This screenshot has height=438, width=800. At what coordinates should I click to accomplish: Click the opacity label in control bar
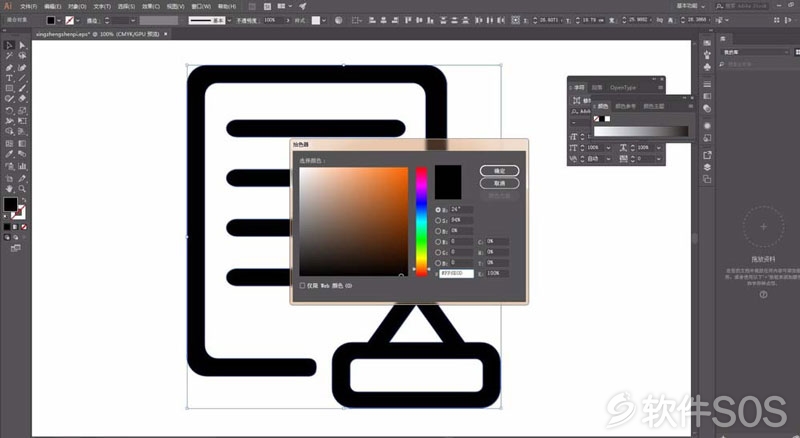coord(247,20)
